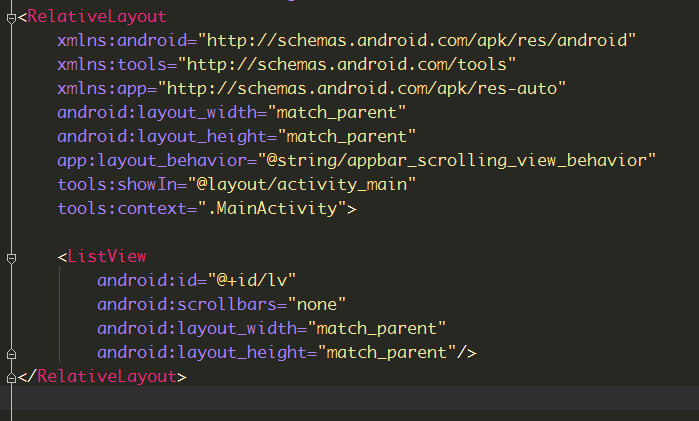
Task: Click the android:id attribute name
Action: (147, 281)
